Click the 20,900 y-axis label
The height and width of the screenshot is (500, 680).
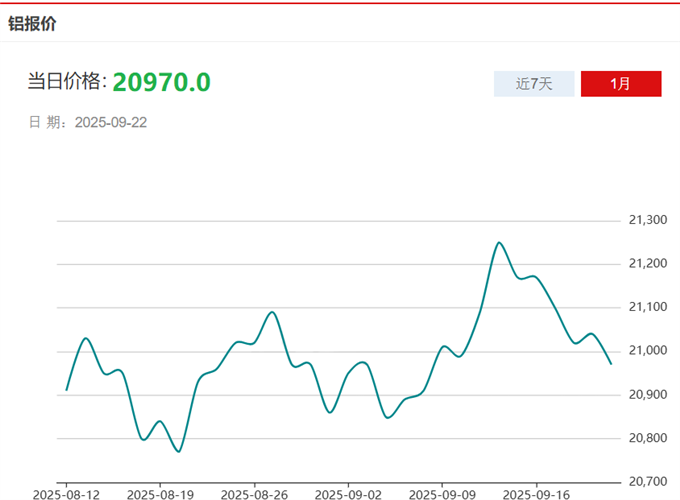tap(646, 394)
